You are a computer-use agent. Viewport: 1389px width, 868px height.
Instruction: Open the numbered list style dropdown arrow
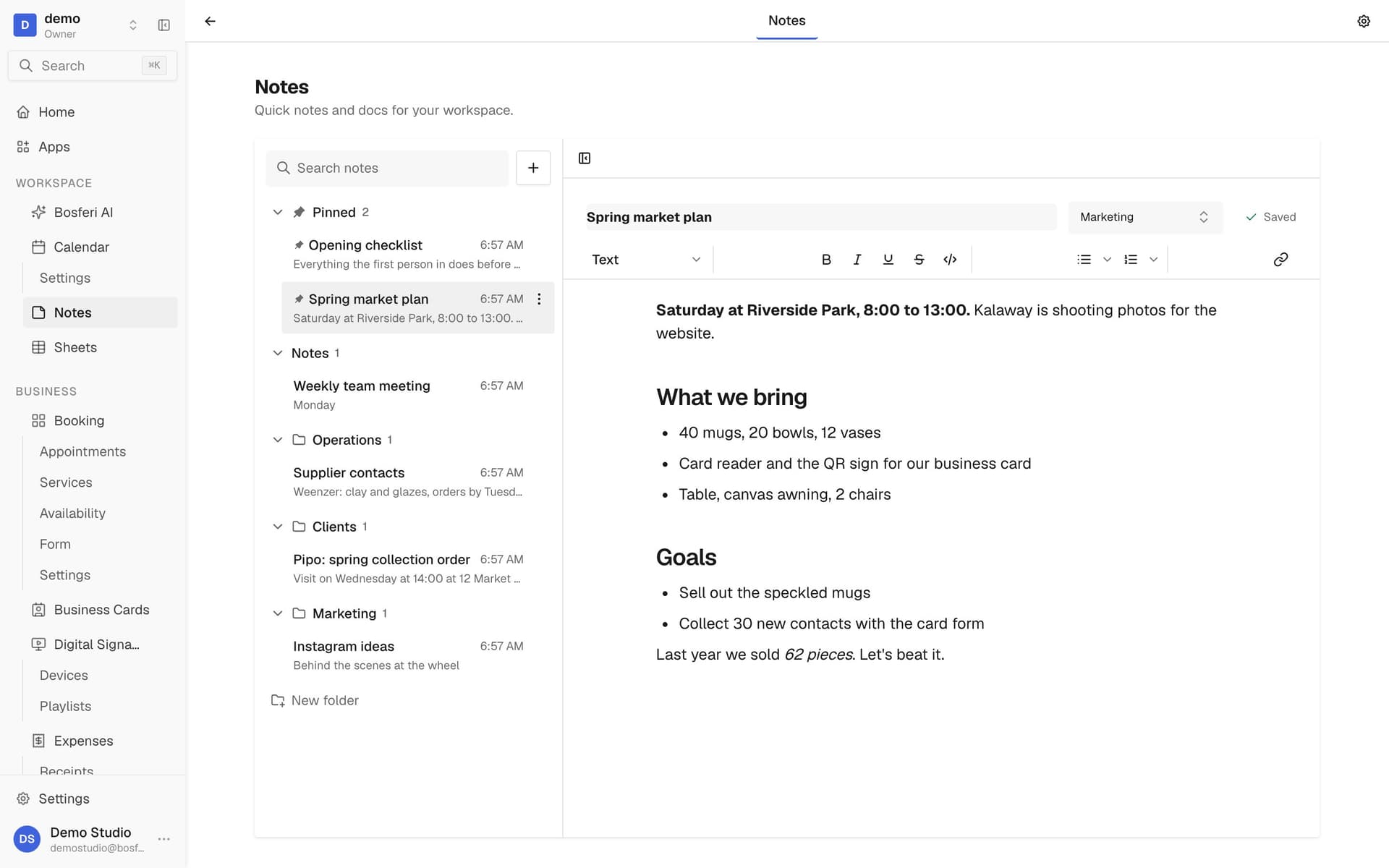point(1154,260)
